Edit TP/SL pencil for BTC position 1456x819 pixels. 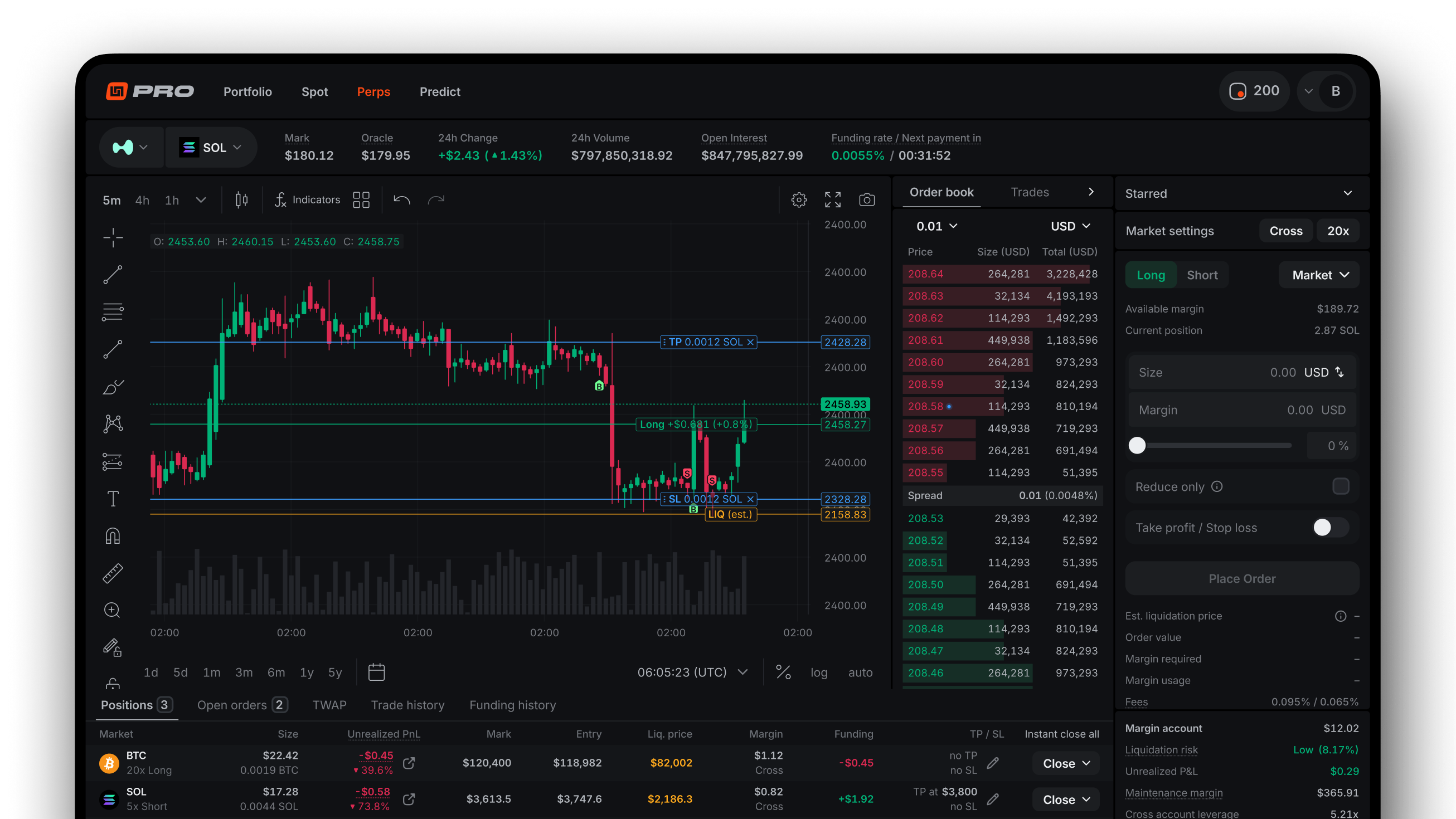993,763
